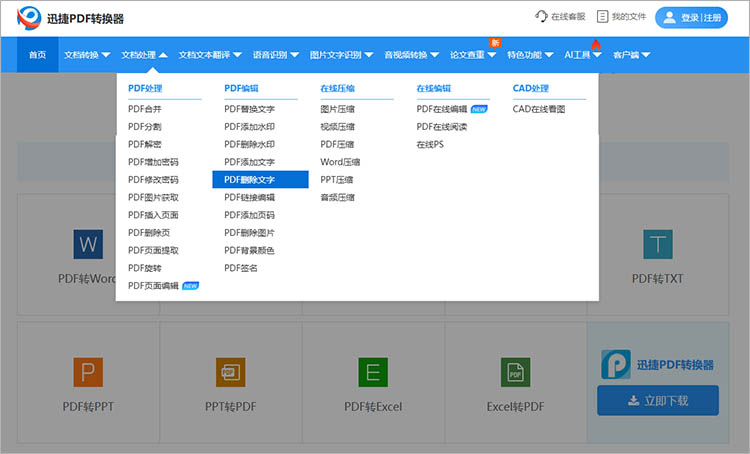Select highlighted PDF删除文字 entry

(260, 180)
